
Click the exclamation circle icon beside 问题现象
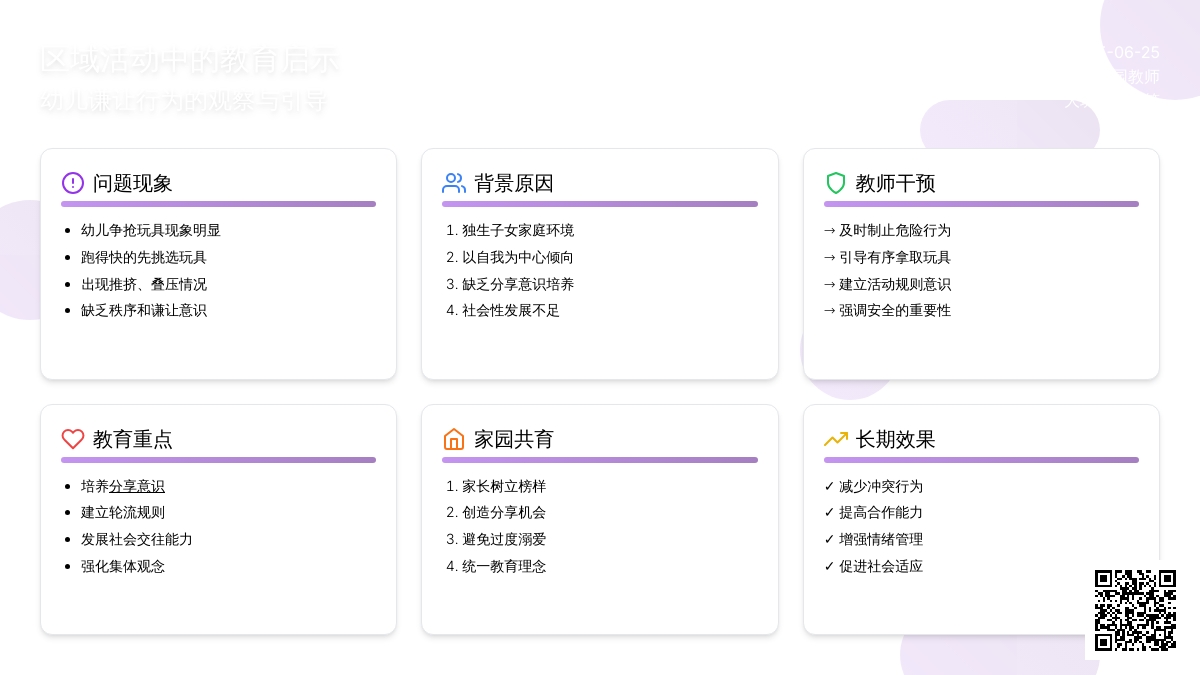coord(73,183)
